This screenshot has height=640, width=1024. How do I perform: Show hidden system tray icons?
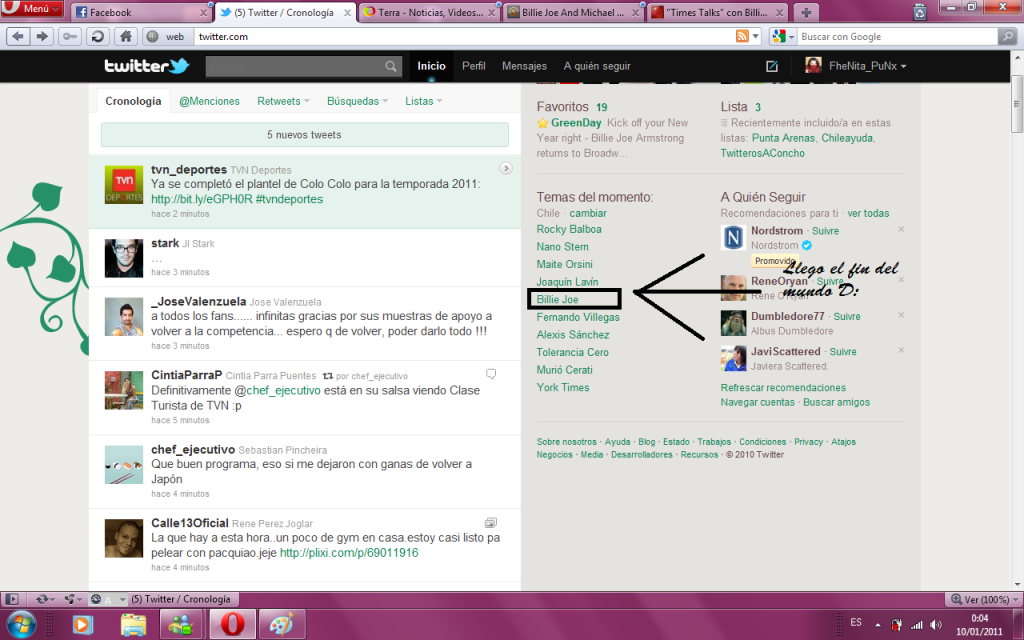pyautogui.click(x=877, y=625)
